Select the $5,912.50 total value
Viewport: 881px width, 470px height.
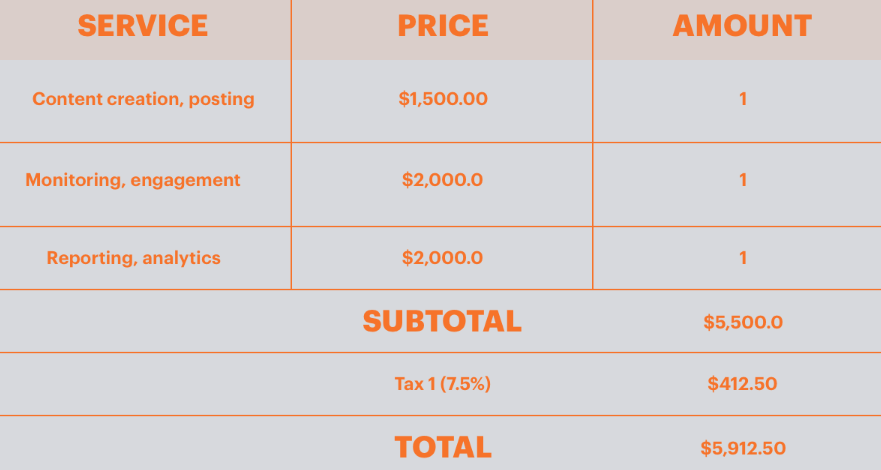click(x=743, y=448)
